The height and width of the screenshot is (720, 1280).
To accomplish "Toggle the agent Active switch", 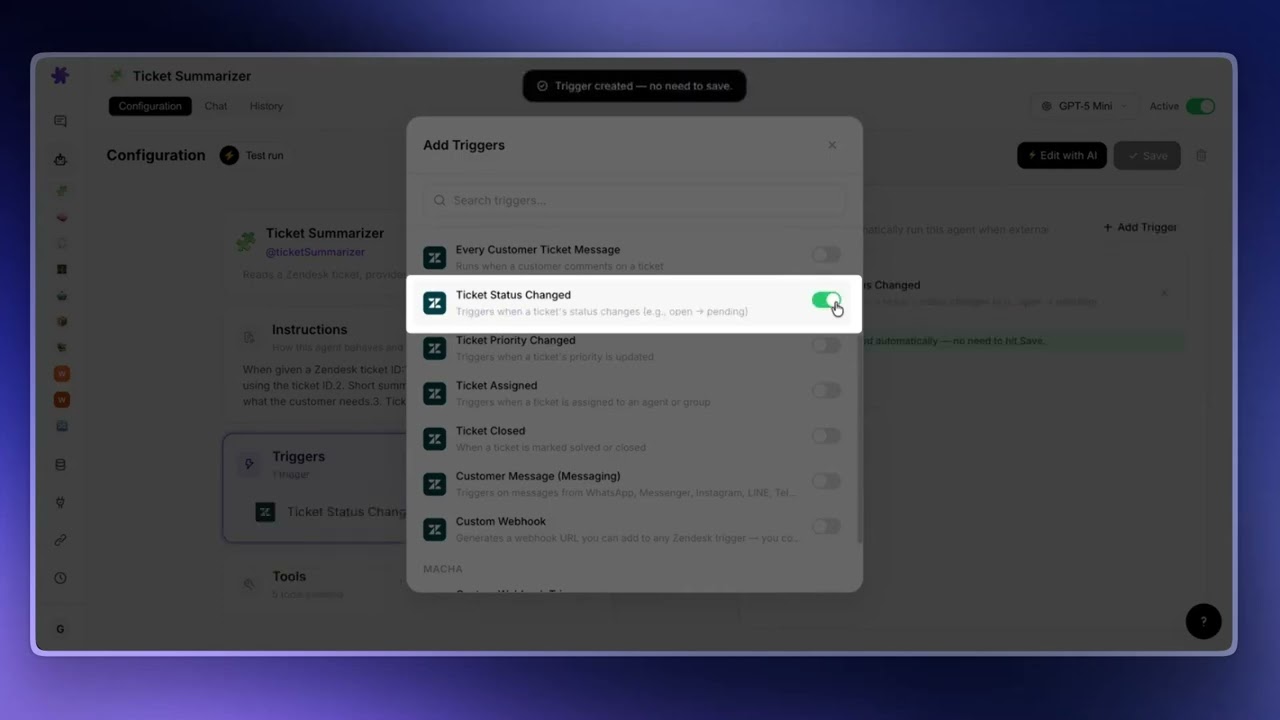I will (1200, 106).
